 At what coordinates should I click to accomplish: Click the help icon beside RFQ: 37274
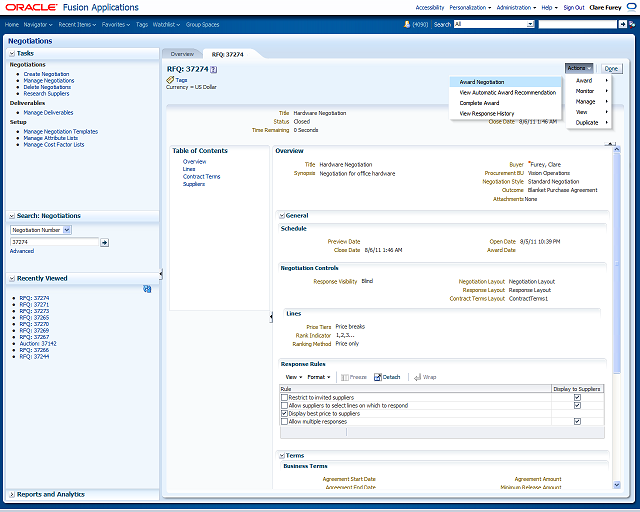pos(213,70)
